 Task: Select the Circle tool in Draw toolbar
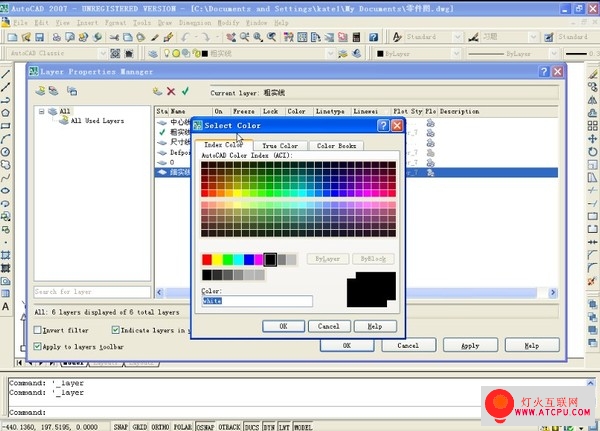5,152
